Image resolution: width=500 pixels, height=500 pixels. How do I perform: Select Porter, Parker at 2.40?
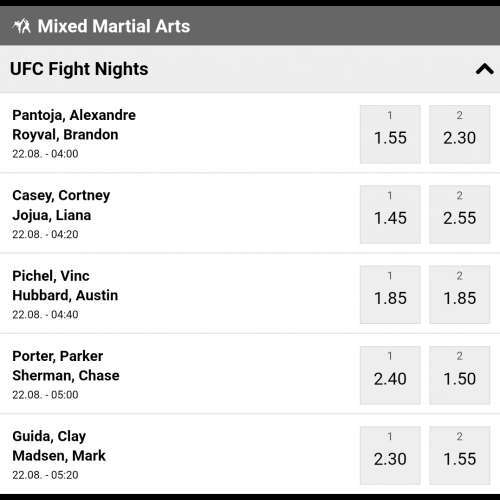pos(390,375)
